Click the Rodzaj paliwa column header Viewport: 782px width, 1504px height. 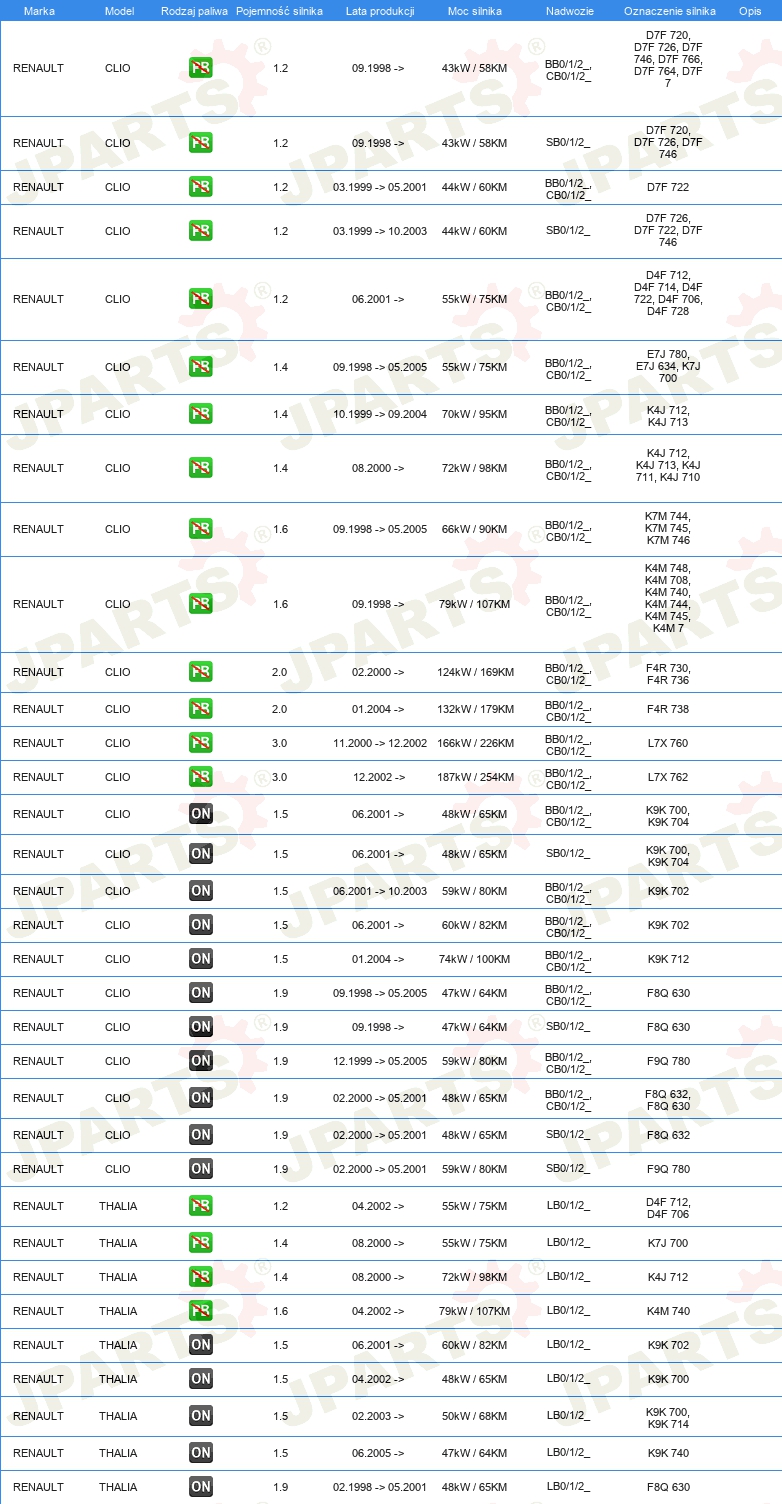coord(194,11)
